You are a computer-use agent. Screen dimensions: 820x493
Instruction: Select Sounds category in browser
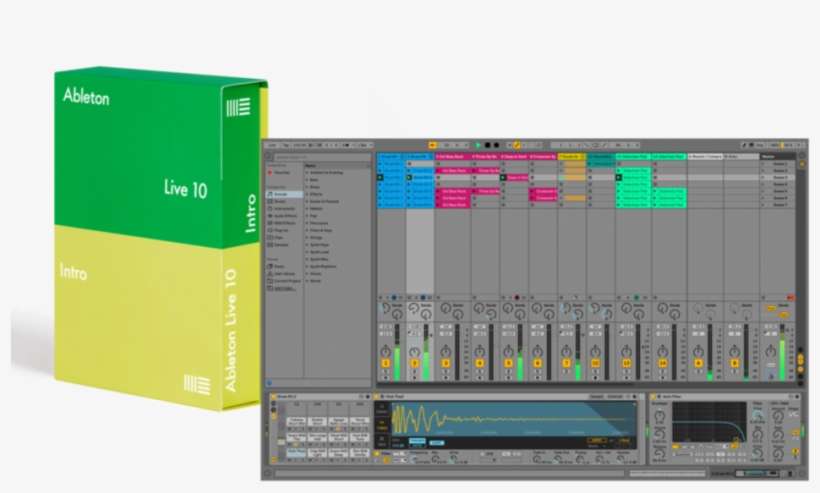tap(285, 194)
